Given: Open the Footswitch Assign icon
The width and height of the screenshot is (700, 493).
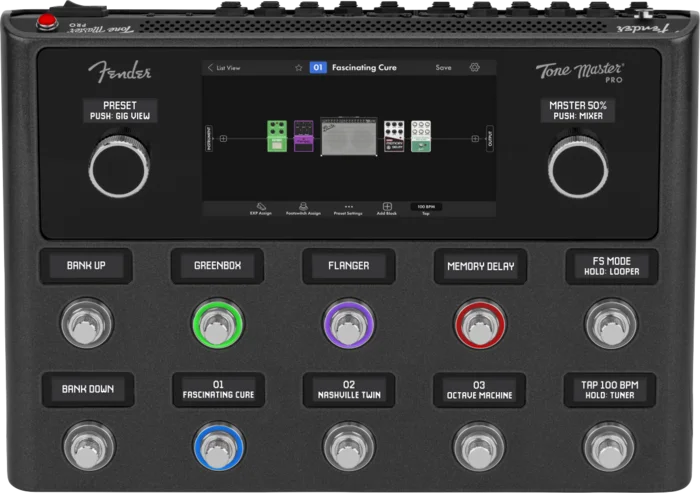Looking at the screenshot, I should tap(303, 206).
